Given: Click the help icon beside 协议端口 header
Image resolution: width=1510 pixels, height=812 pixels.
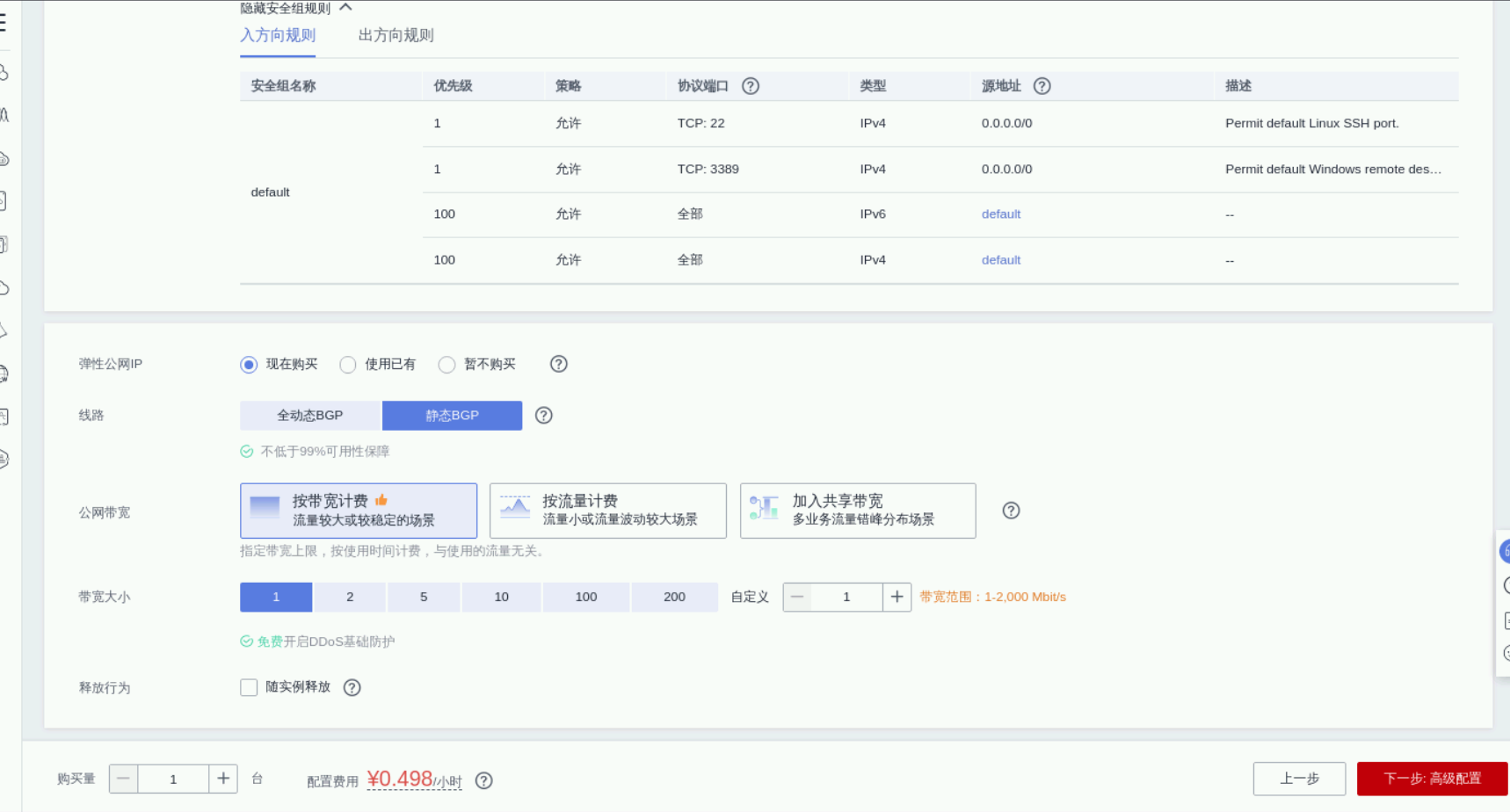Looking at the screenshot, I should 751,86.
